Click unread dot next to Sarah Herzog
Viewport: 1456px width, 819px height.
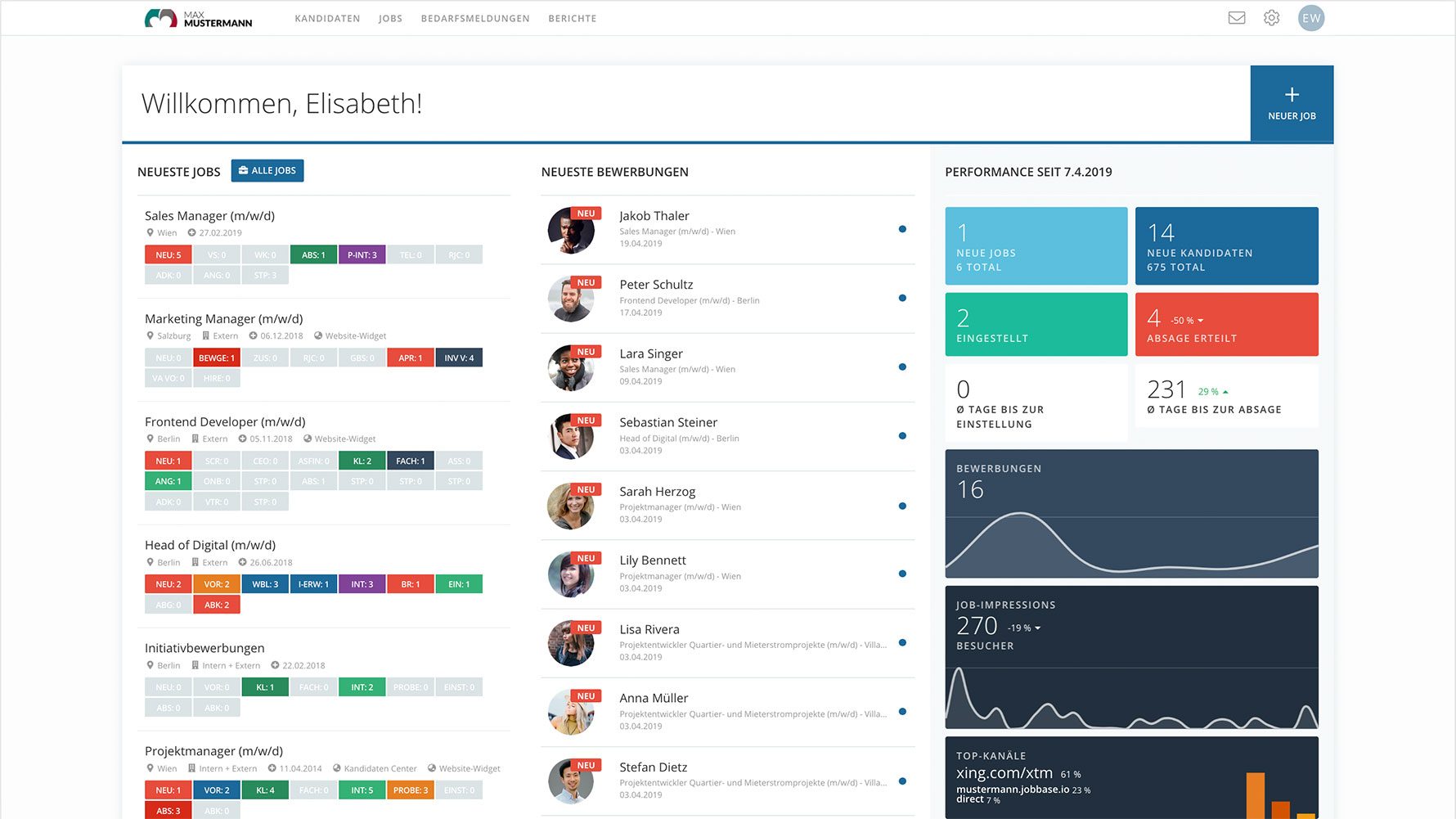(902, 506)
